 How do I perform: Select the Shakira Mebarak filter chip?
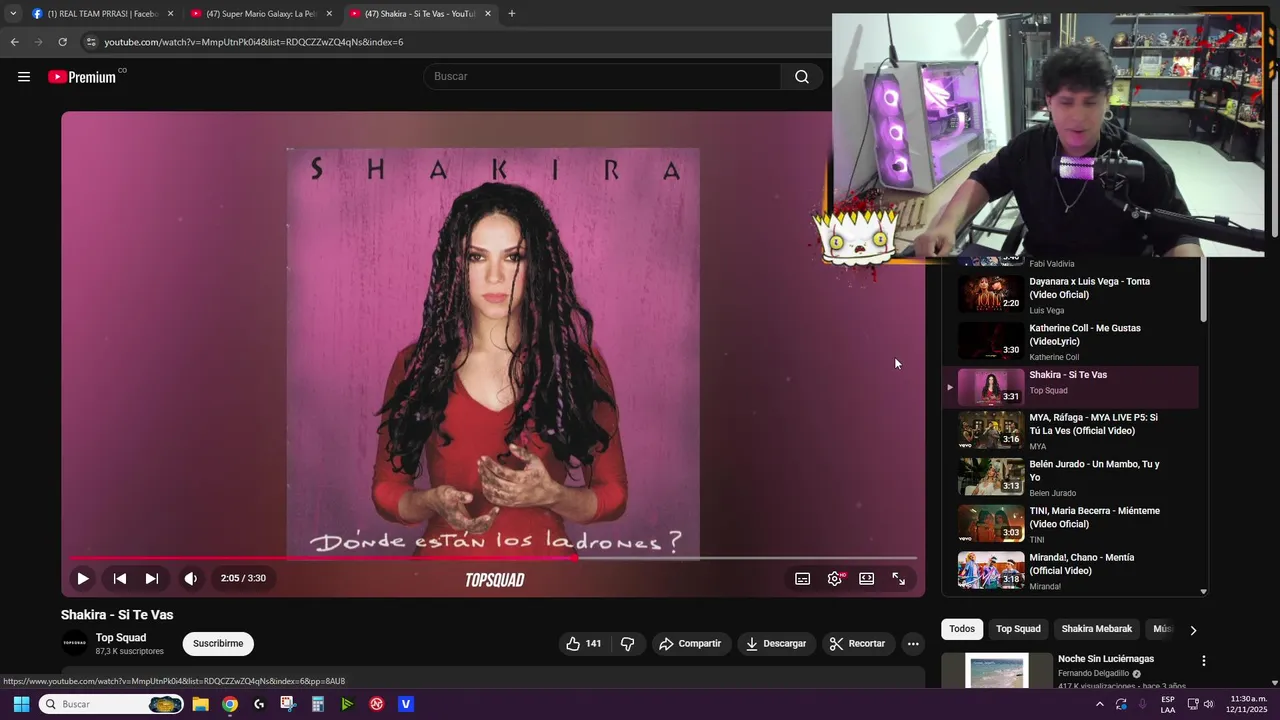pyautogui.click(x=1097, y=629)
